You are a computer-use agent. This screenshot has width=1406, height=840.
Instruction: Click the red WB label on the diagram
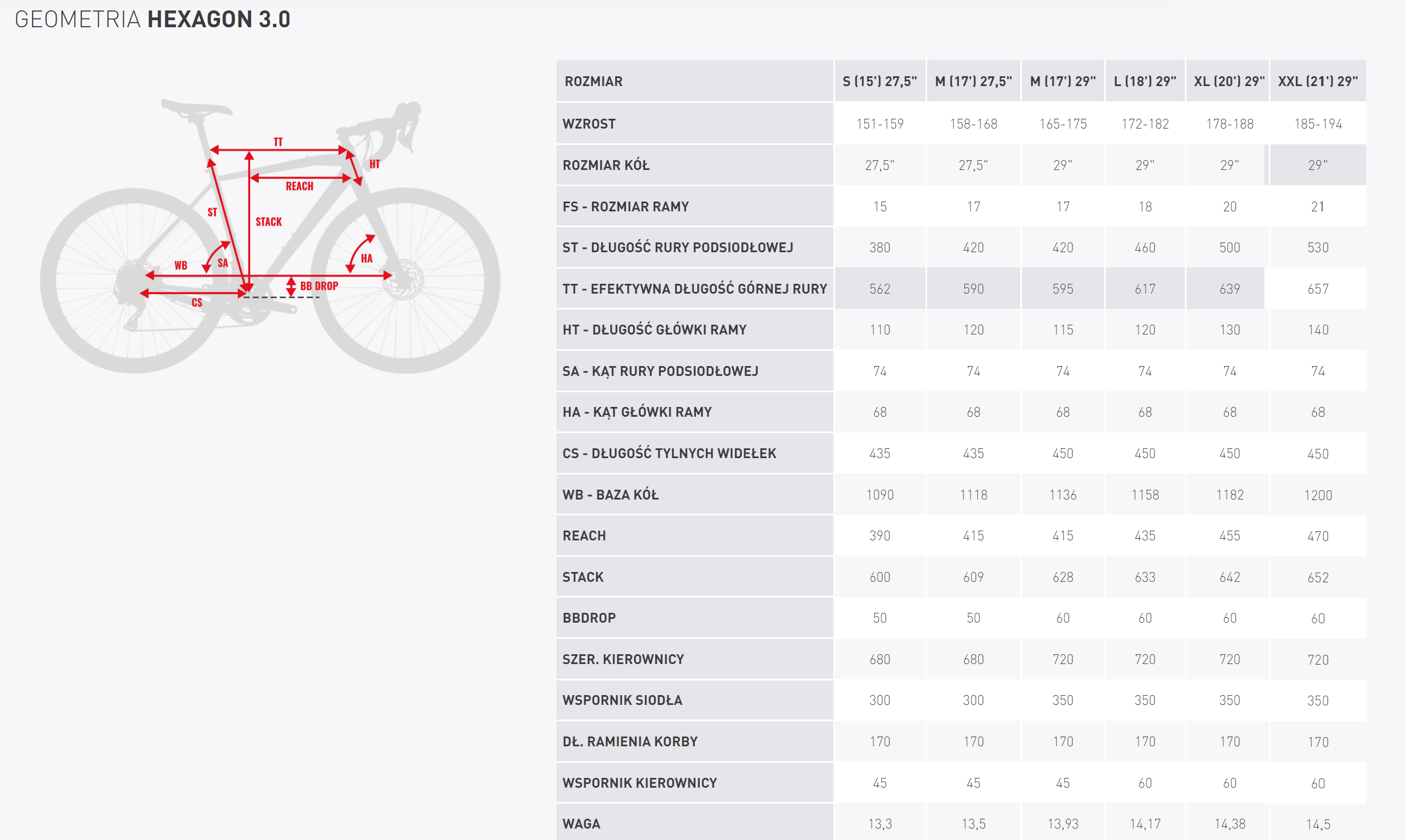point(180,265)
